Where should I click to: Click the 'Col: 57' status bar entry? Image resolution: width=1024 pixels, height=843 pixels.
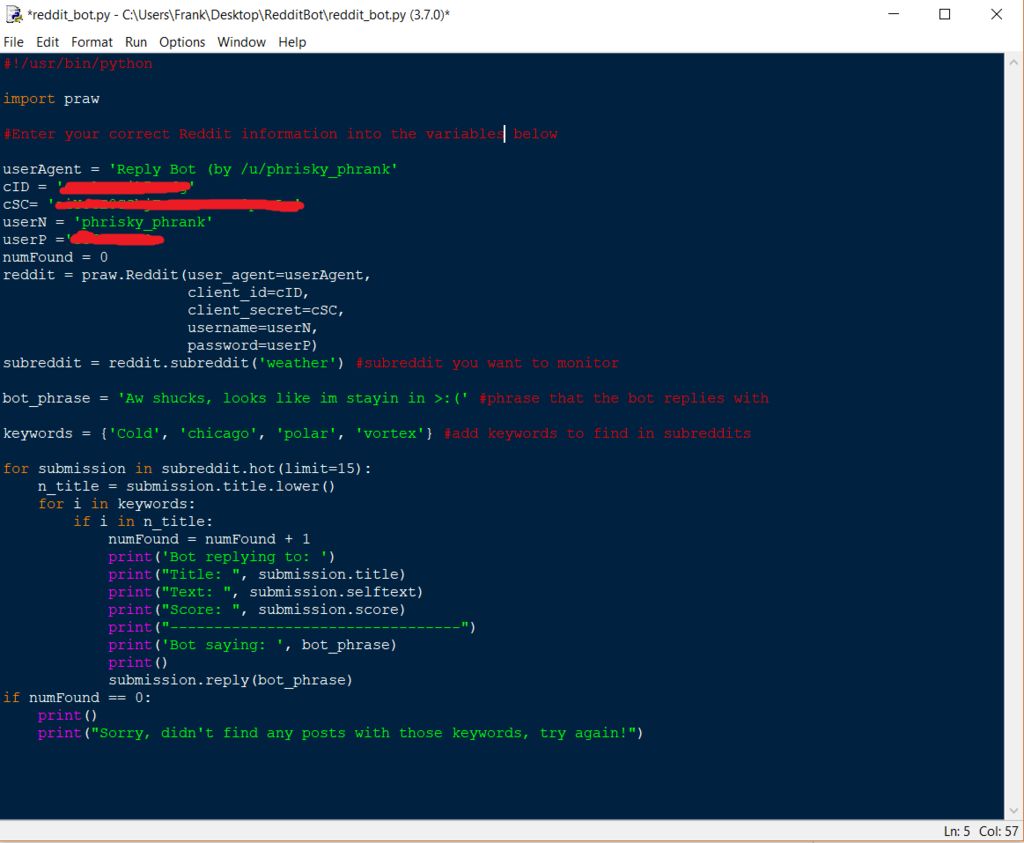click(998, 831)
